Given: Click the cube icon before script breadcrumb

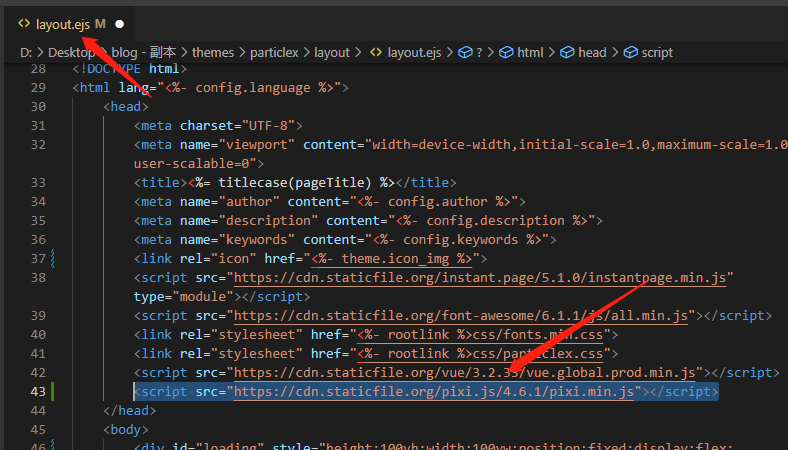Looking at the screenshot, I should pyautogui.click(x=630, y=52).
